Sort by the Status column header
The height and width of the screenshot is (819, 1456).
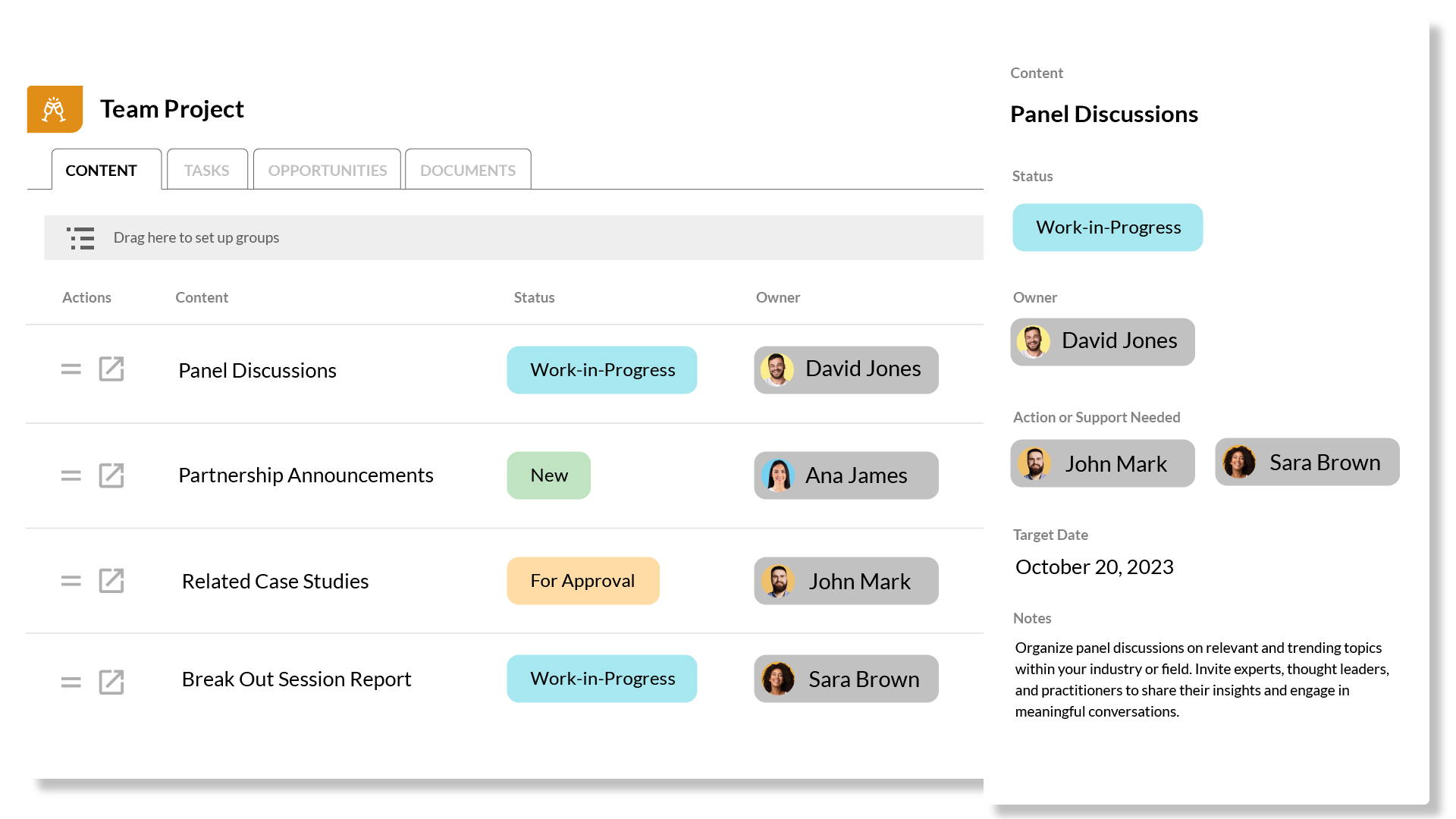(x=534, y=297)
